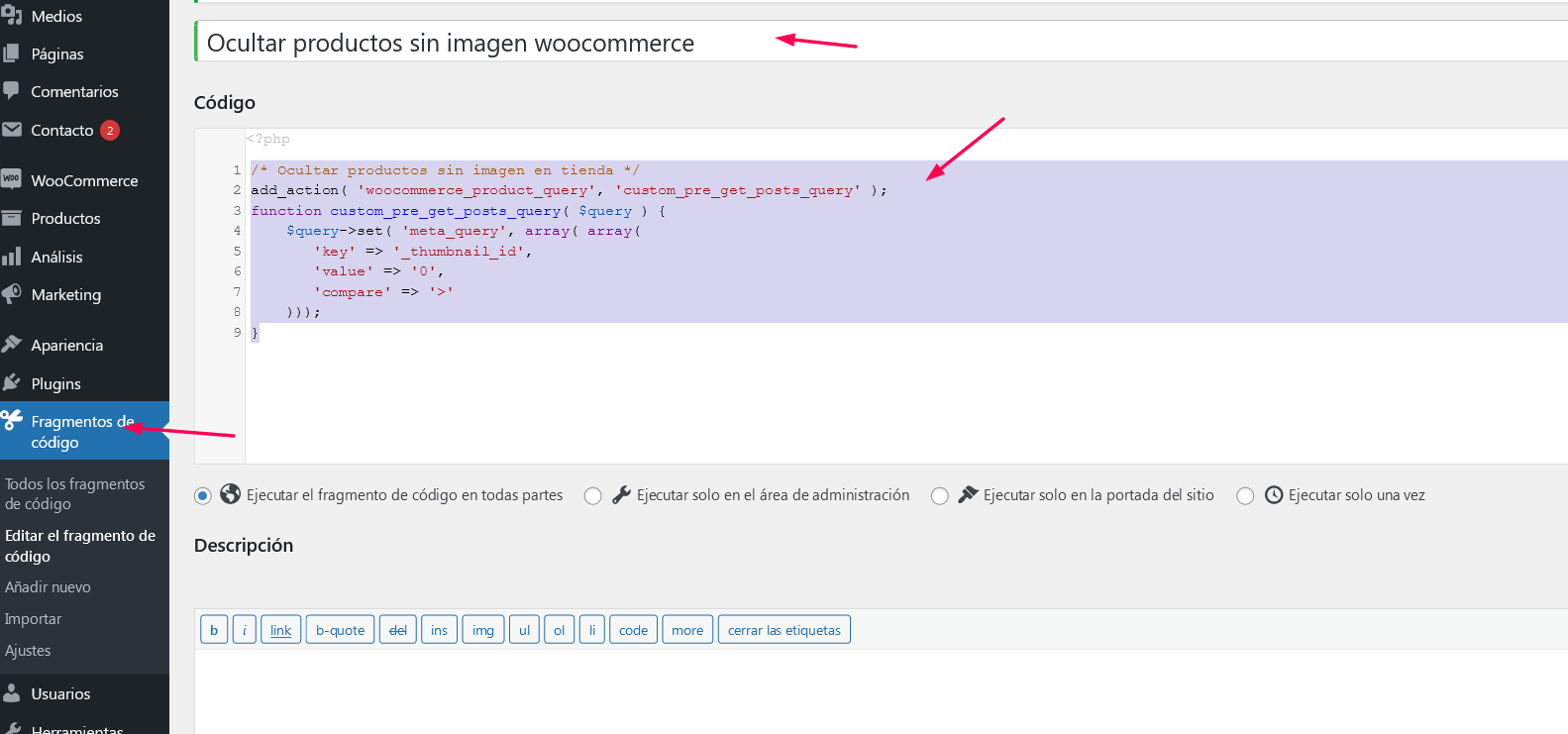Select 'Ejecutar solo en la portada del sitio'
This screenshot has width=1568, height=734.
[x=939, y=495]
